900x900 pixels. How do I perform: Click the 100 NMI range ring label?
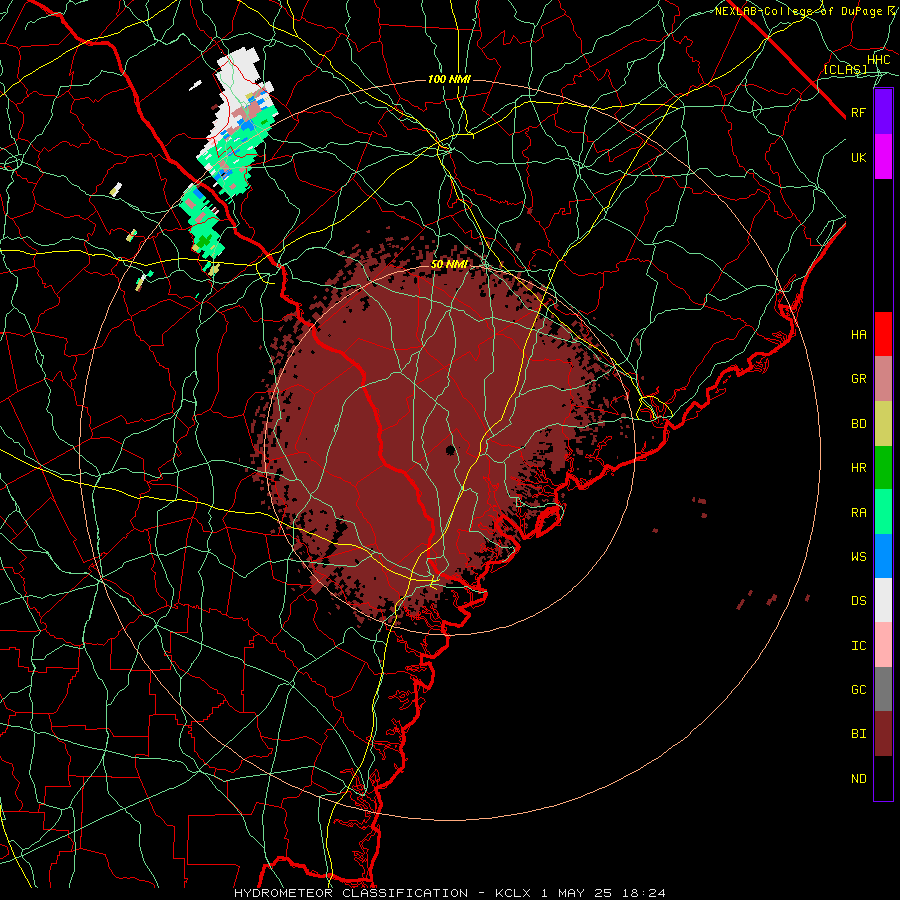pyautogui.click(x=449, y=79)
